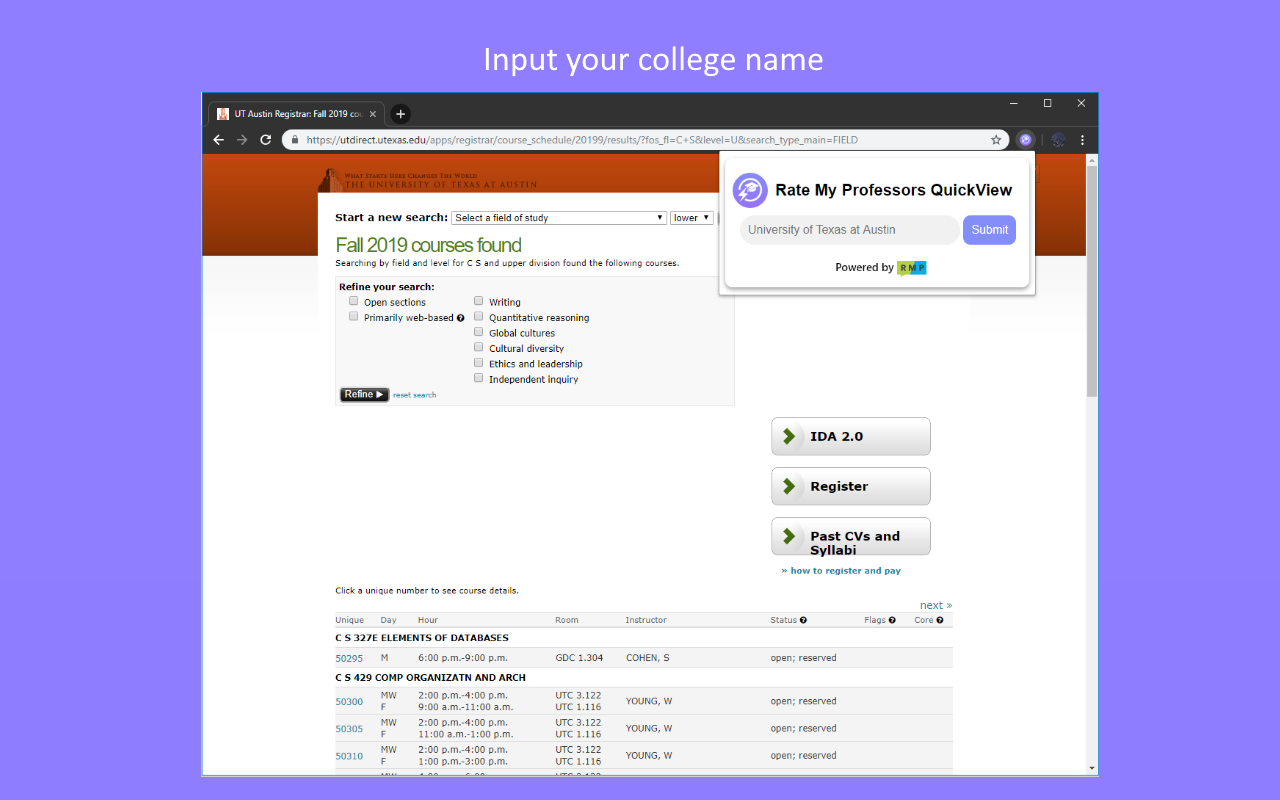Image resolution: width=1280 pixels, height=800 pixels.
Task: Select the Ethics and leadership checkbox
Action: 478,363
